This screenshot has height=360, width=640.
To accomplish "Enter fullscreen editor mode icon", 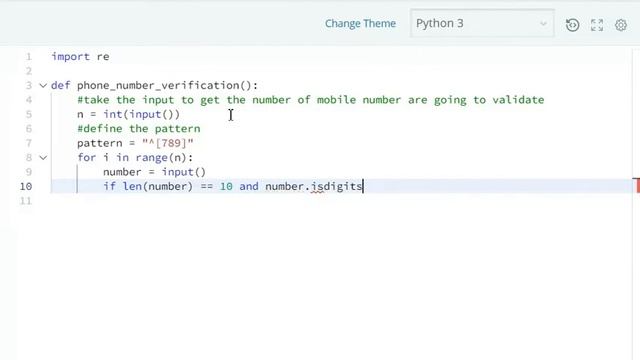I will (x=597, y=25).
